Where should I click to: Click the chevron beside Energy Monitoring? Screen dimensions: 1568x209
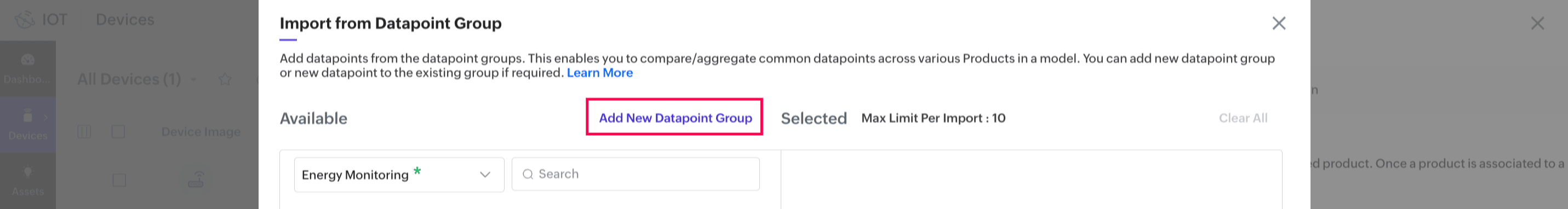click(x=485, y=175)
